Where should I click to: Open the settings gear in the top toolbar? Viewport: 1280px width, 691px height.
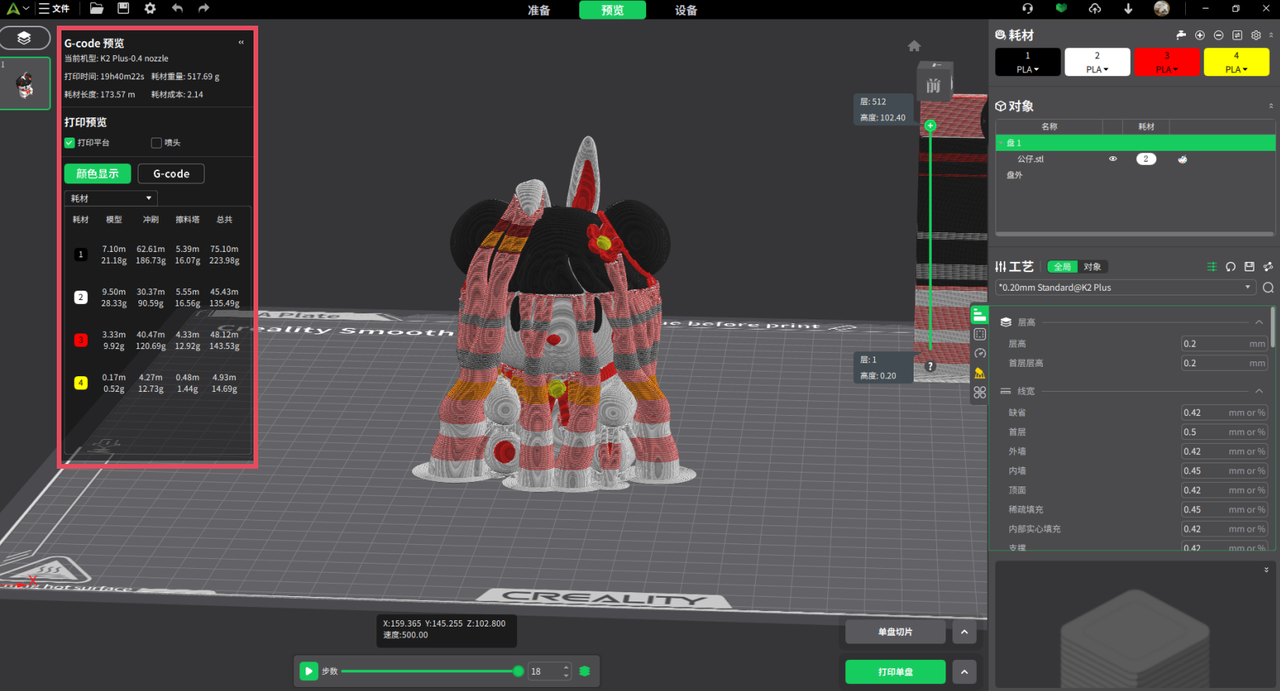point(150,8)
